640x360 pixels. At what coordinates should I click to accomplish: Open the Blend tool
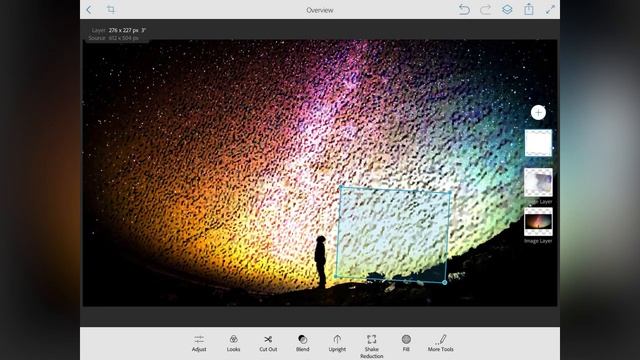tap(302, 343)
